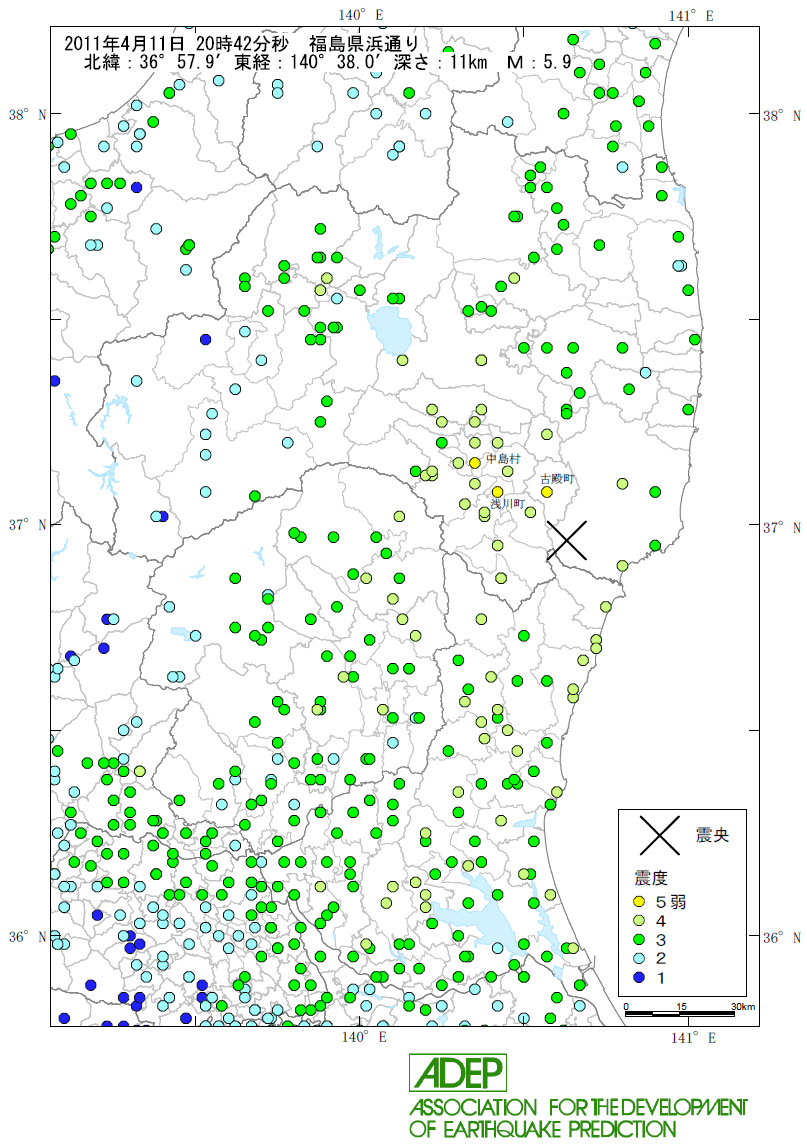Click the blue intensity 1 legend dot
807x1144 pixels.
coord(640,977)
